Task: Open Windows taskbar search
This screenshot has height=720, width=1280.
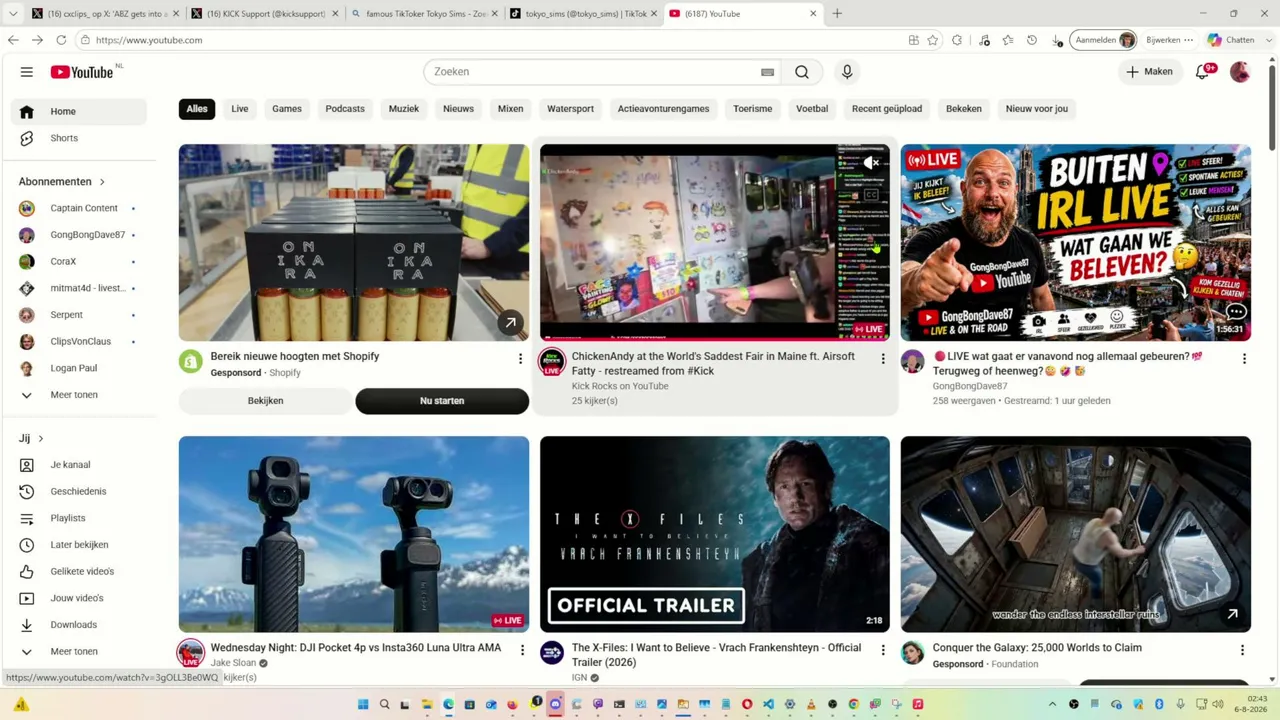Action: click(x=384, y=705)
